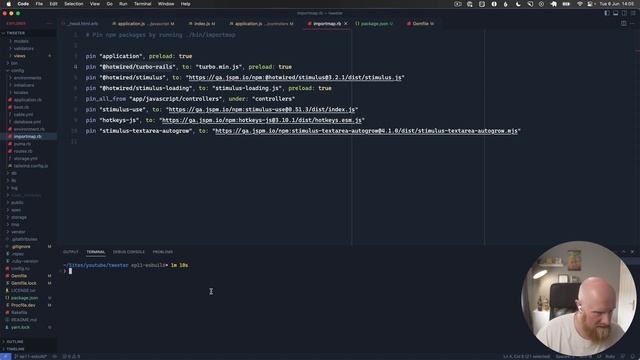Toggle bottom panel layout icon

click(616, 13)
